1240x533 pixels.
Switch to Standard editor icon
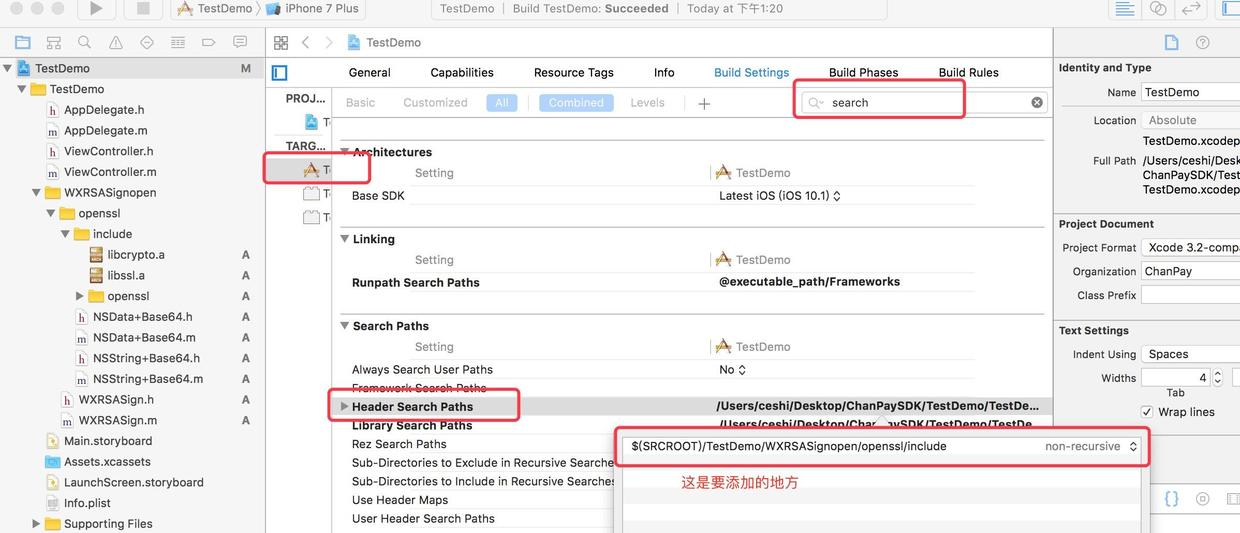1124,8
